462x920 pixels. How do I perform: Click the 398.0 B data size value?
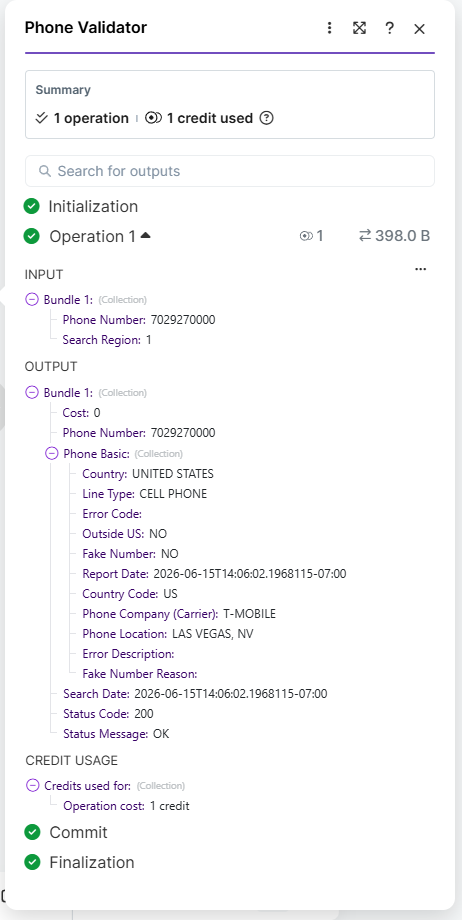tap(403, 236)
